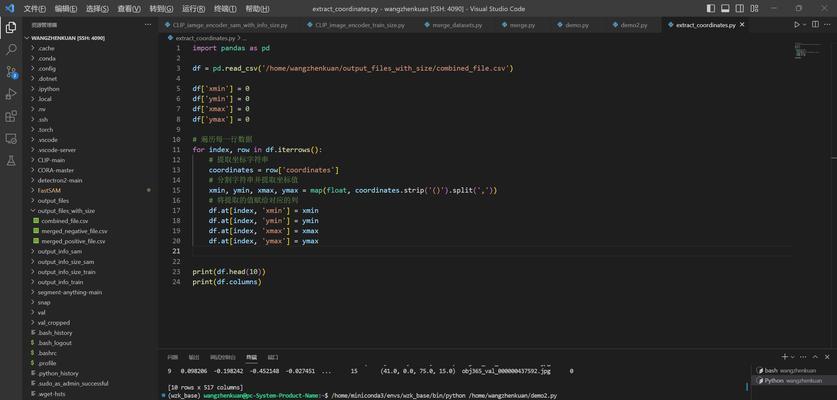Open merged_positive_file.csv in explorer
This screenshot has height=400, width=837.
pos(73,241)
